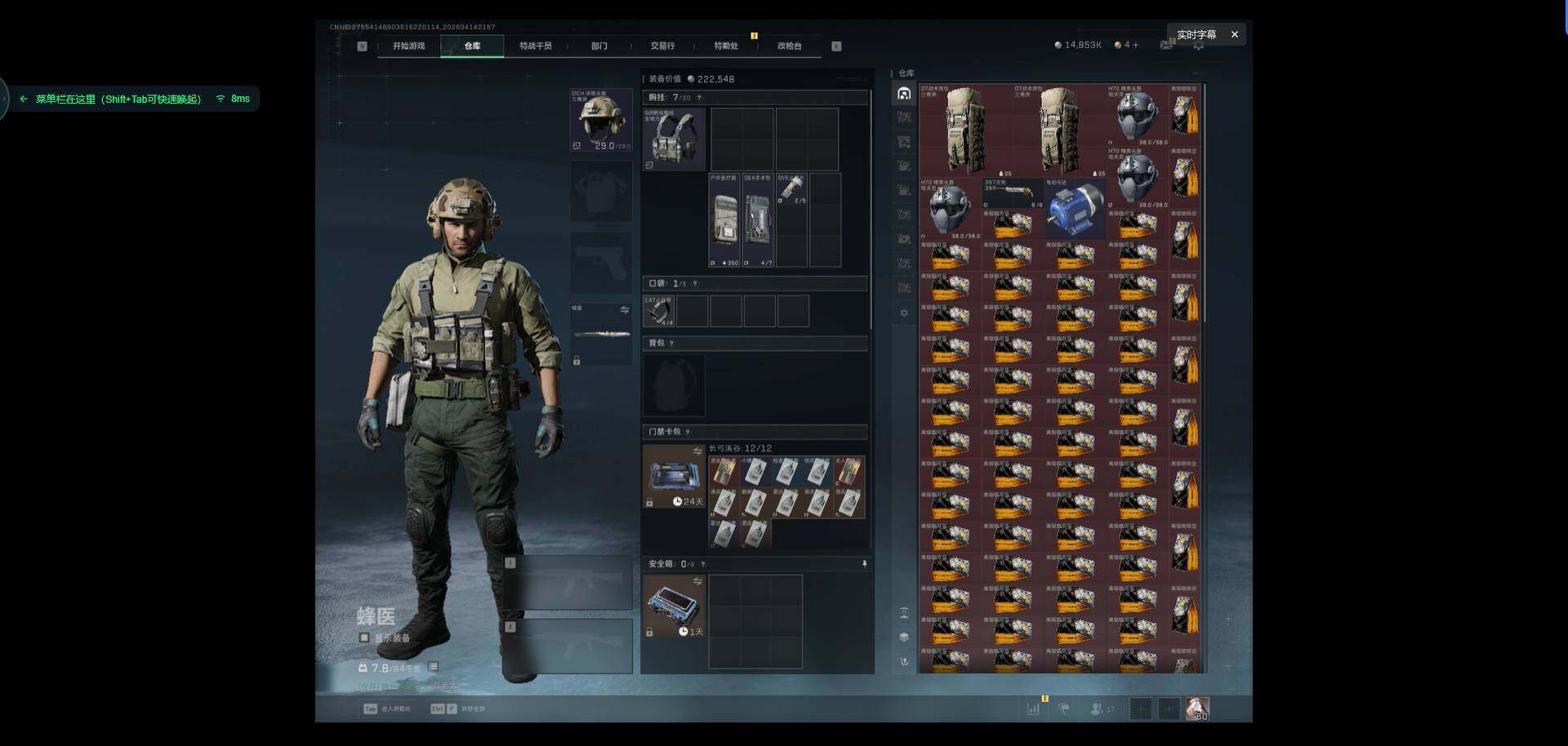
Task: Select the keycard case with 24天 timer
Action: pyautogui.click(x=674, y=477)
